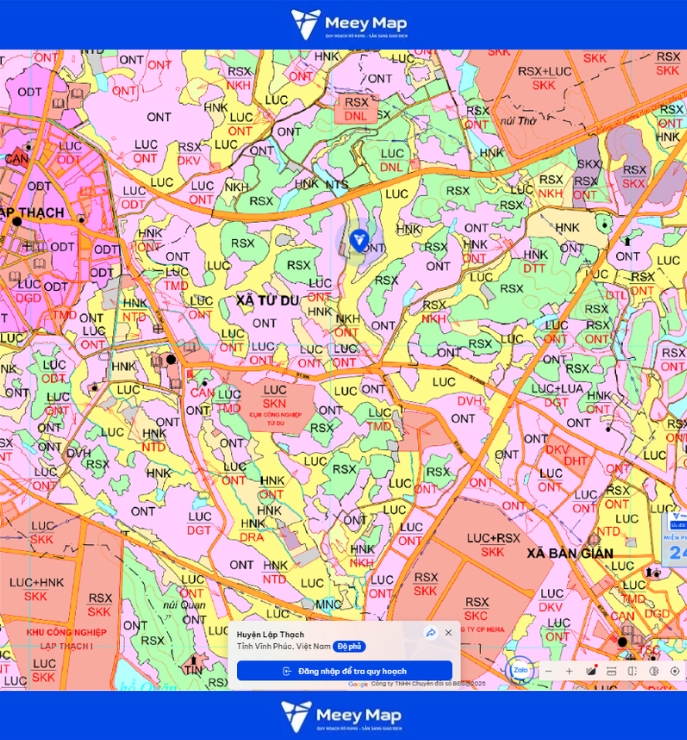This screenshot has height=740, width=687.
Task: Click the DKV DHT zone label
Action: 566,455
